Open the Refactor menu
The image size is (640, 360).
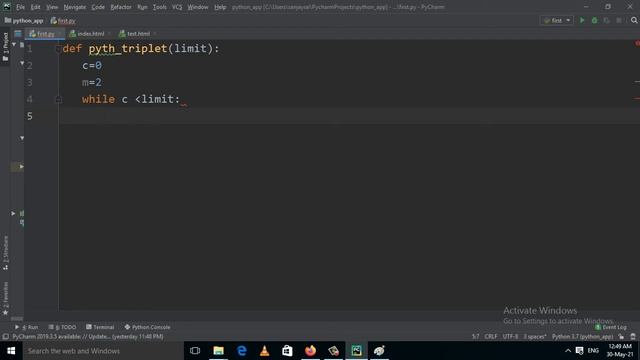click(x=121, y=7)
